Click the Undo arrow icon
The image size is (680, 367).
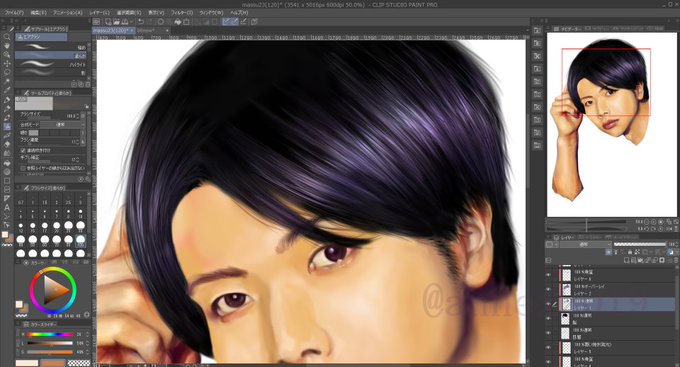141,21
